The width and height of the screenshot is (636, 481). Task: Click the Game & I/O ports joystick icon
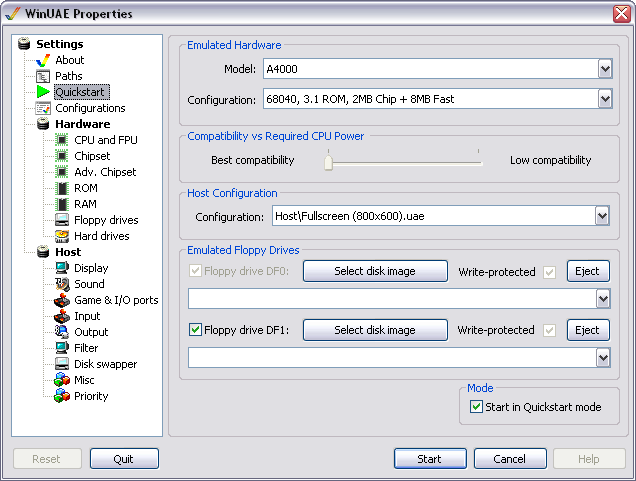point(62,300)
